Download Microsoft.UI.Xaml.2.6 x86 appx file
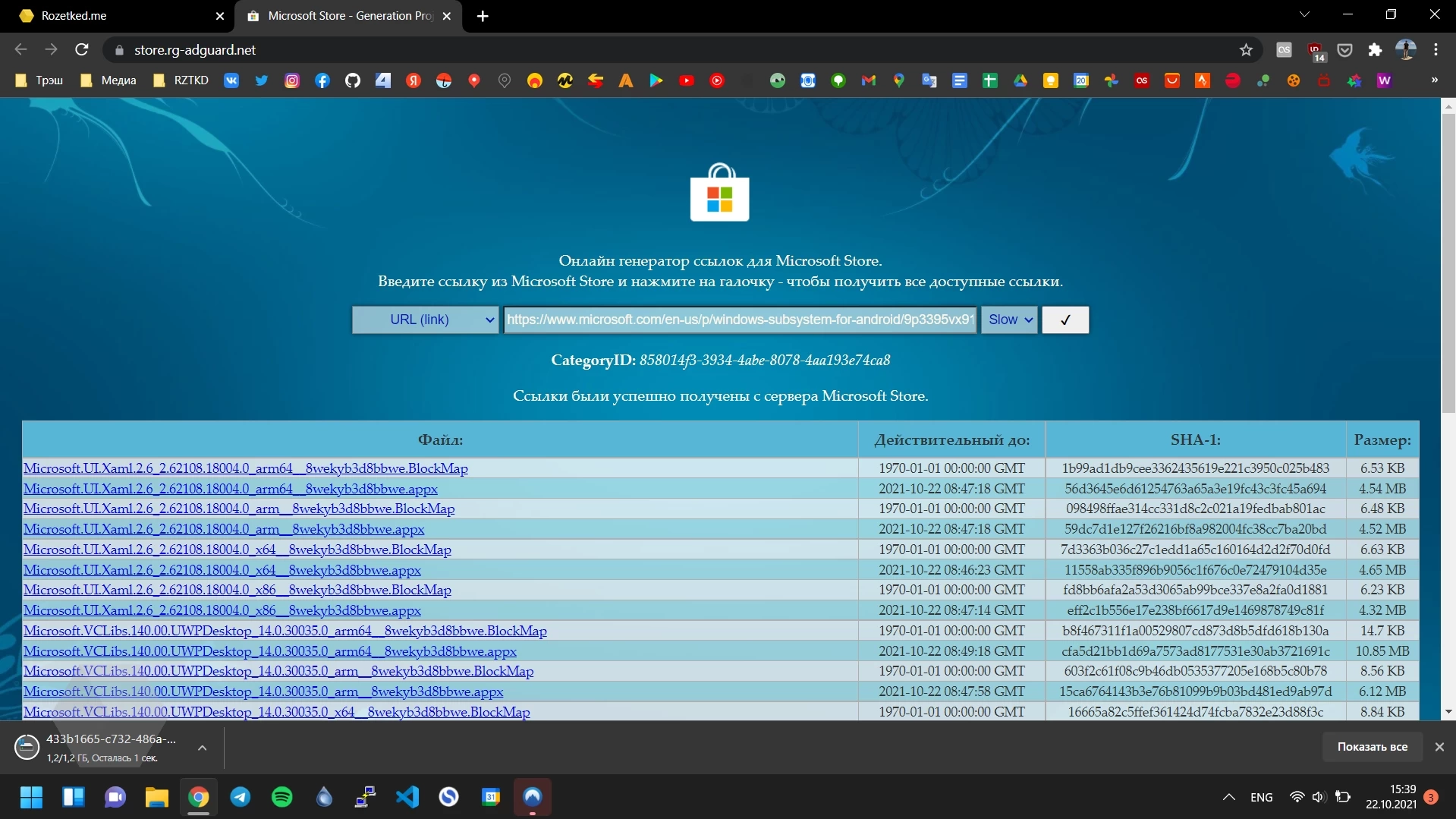 [x=222, y=610]
